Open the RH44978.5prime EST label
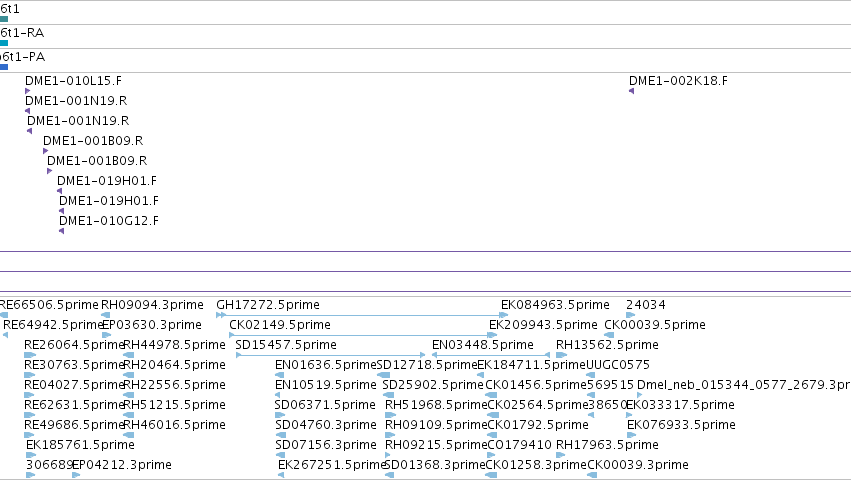This screenshot has width=851, height=480. [x=175, y=345]
